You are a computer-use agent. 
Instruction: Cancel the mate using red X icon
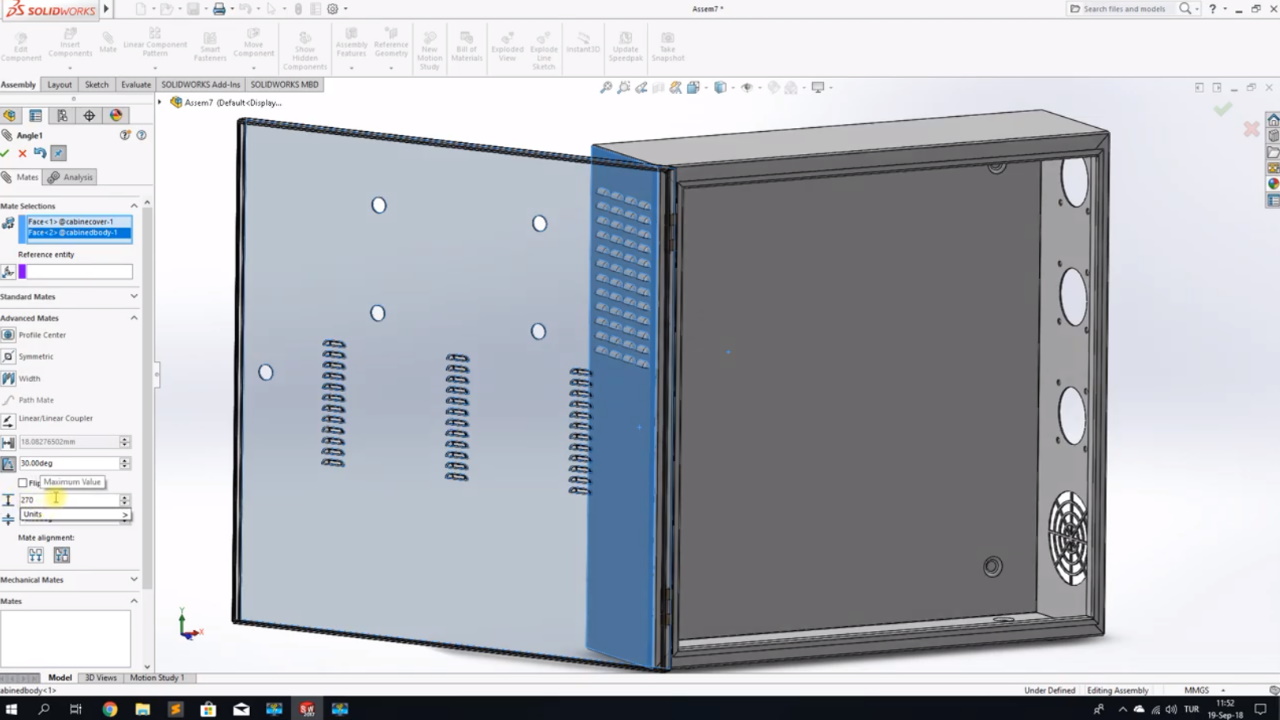click(22, 153)
